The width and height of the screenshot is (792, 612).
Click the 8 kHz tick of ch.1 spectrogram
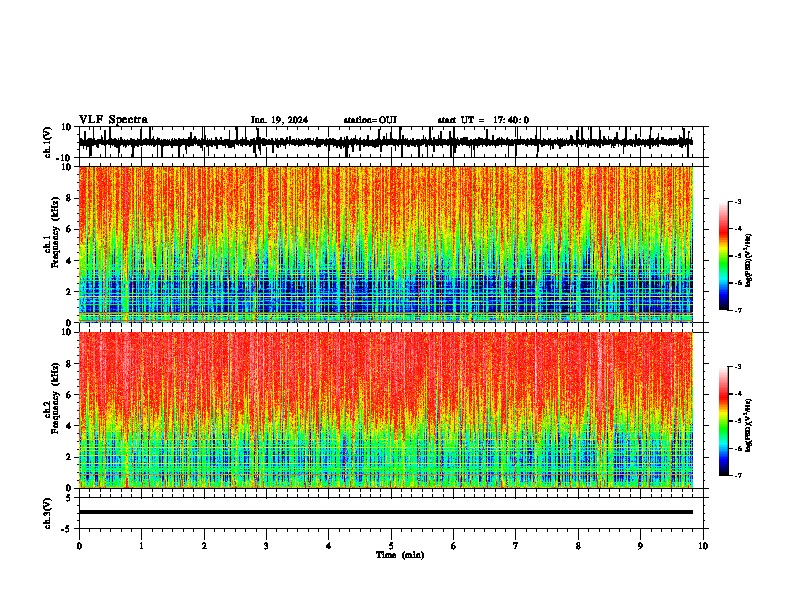69,198
